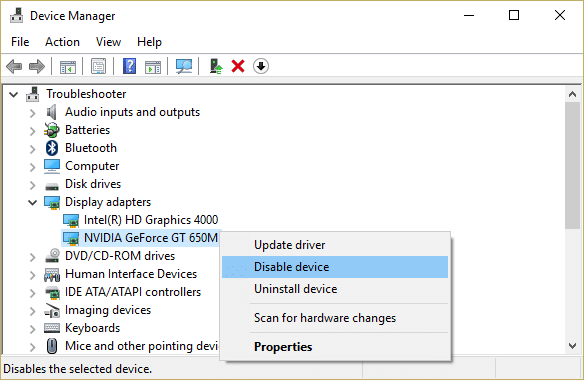The width and height of the screenshot is (584, 380).
Task: Choose Scan for hardware changes
Action: pos(335,318)
